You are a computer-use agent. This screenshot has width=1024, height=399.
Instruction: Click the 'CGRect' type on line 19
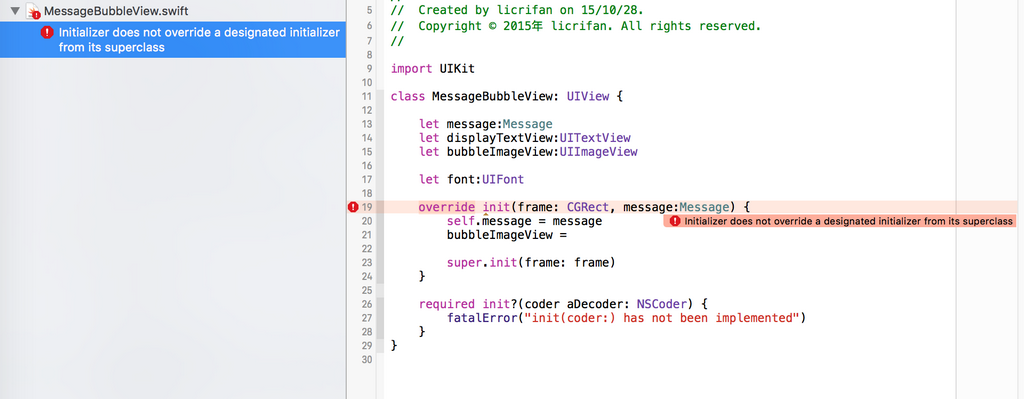click(588, 207)
